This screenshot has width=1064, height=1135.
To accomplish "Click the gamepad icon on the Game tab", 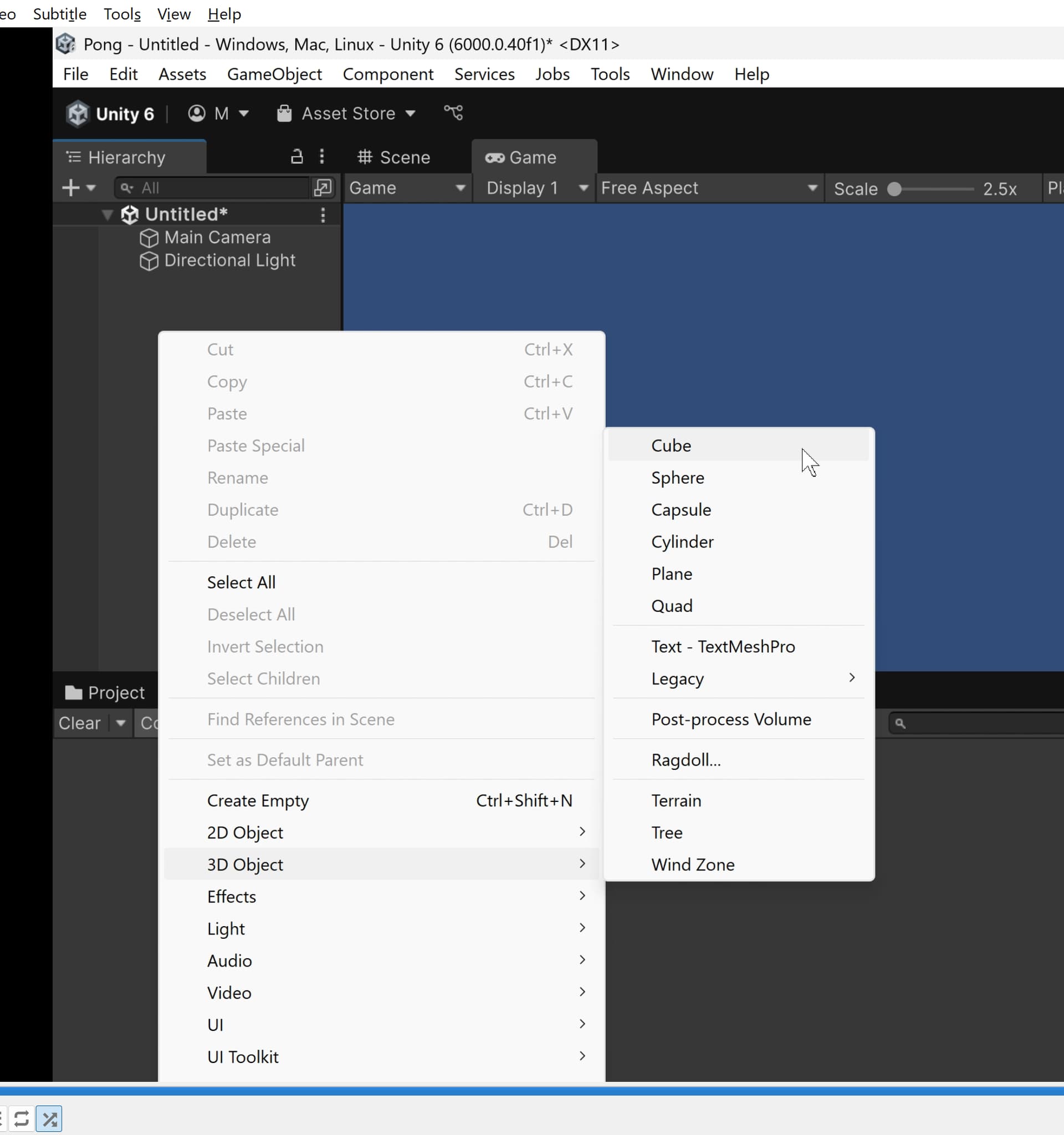I will (x=494, y=157).
